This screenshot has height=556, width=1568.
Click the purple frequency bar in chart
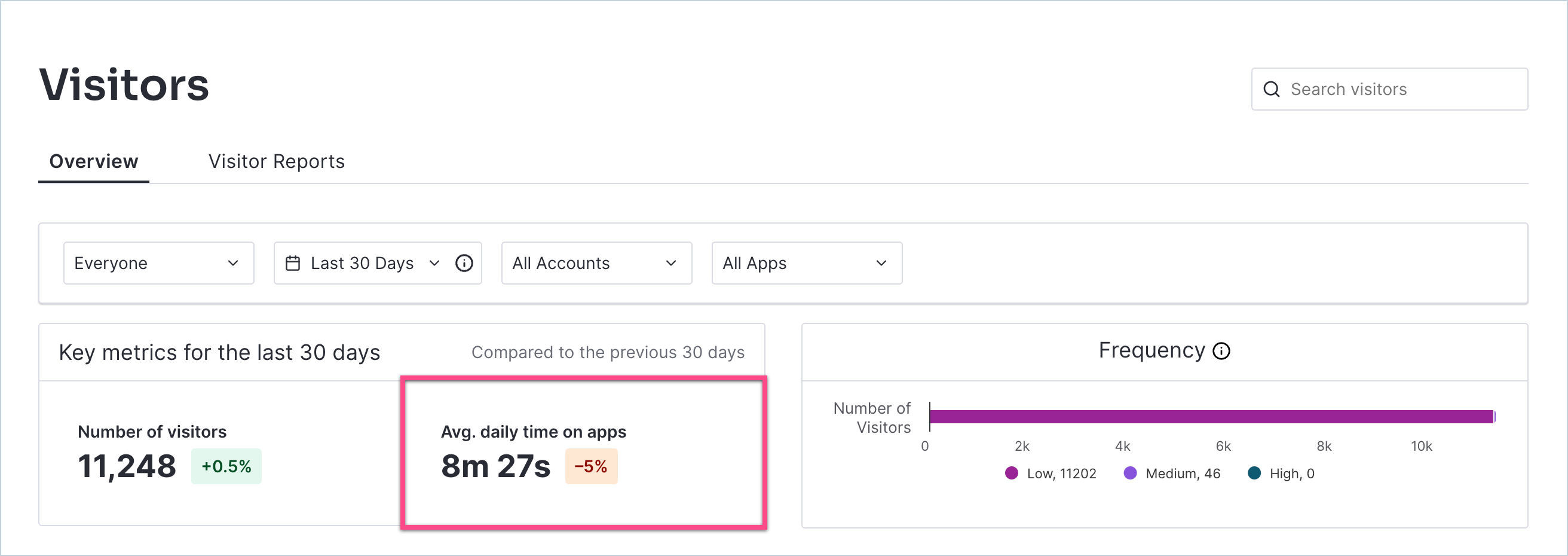1211,417
